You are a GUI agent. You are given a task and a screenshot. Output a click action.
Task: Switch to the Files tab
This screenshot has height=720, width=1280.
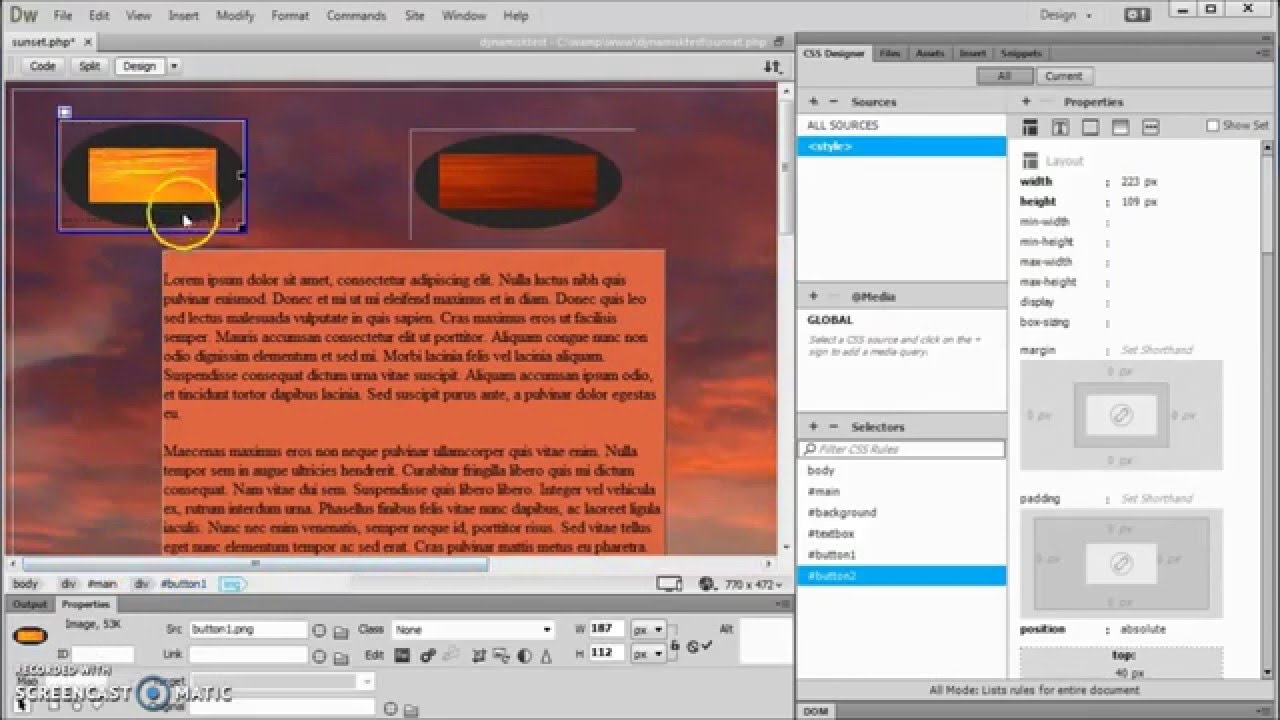pos(889,53)
